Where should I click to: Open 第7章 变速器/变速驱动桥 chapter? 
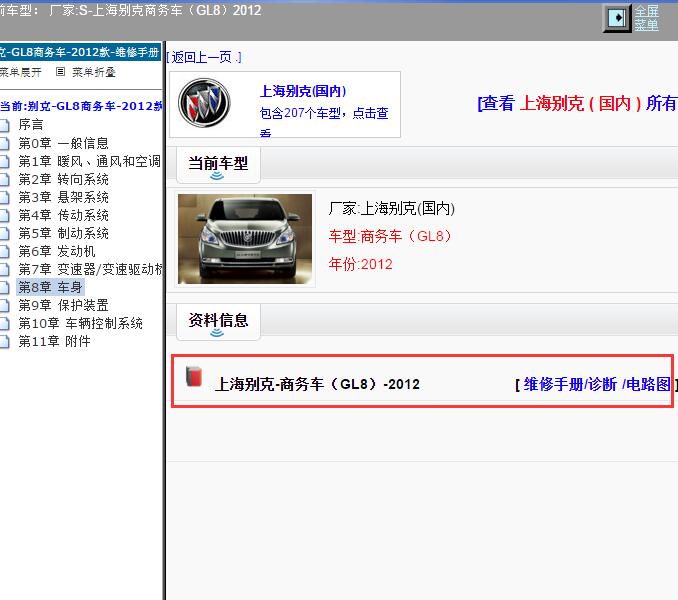point(90,269)
